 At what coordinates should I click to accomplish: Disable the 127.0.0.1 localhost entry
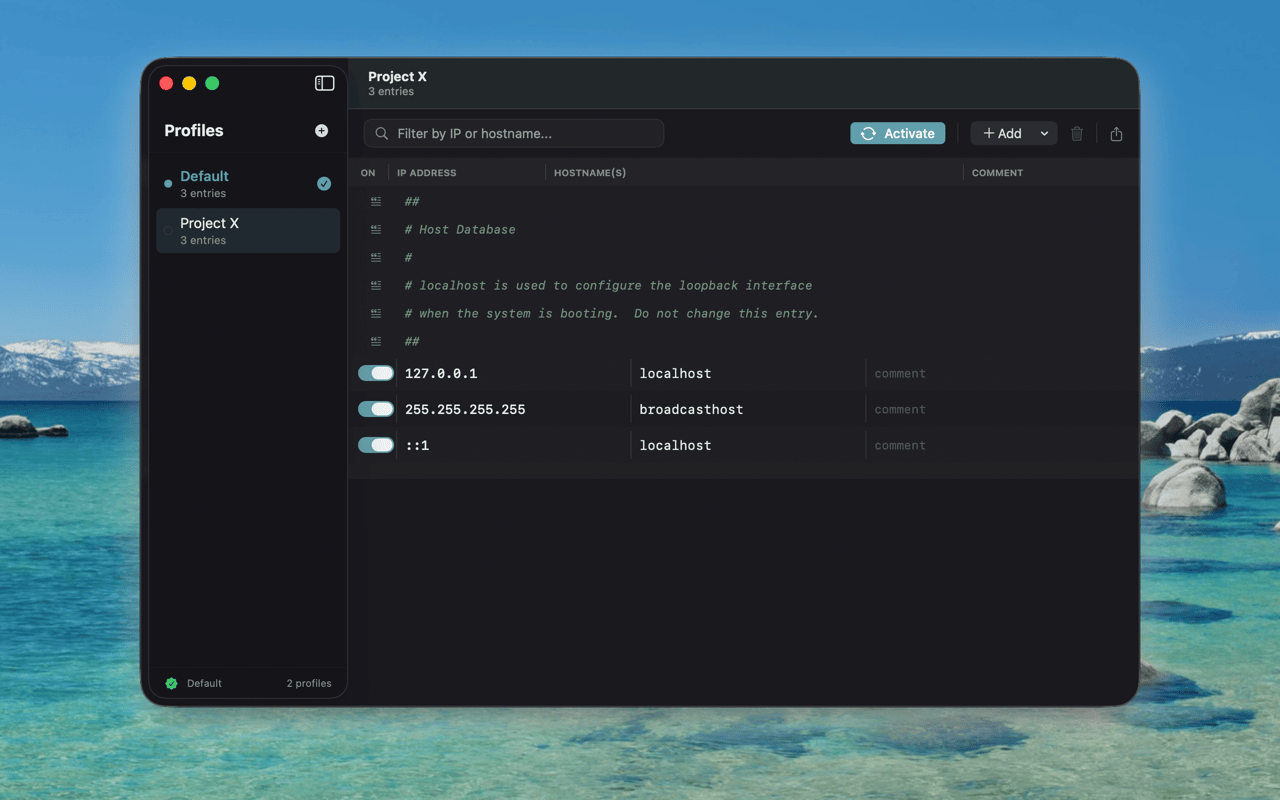[x=374, y=372]
